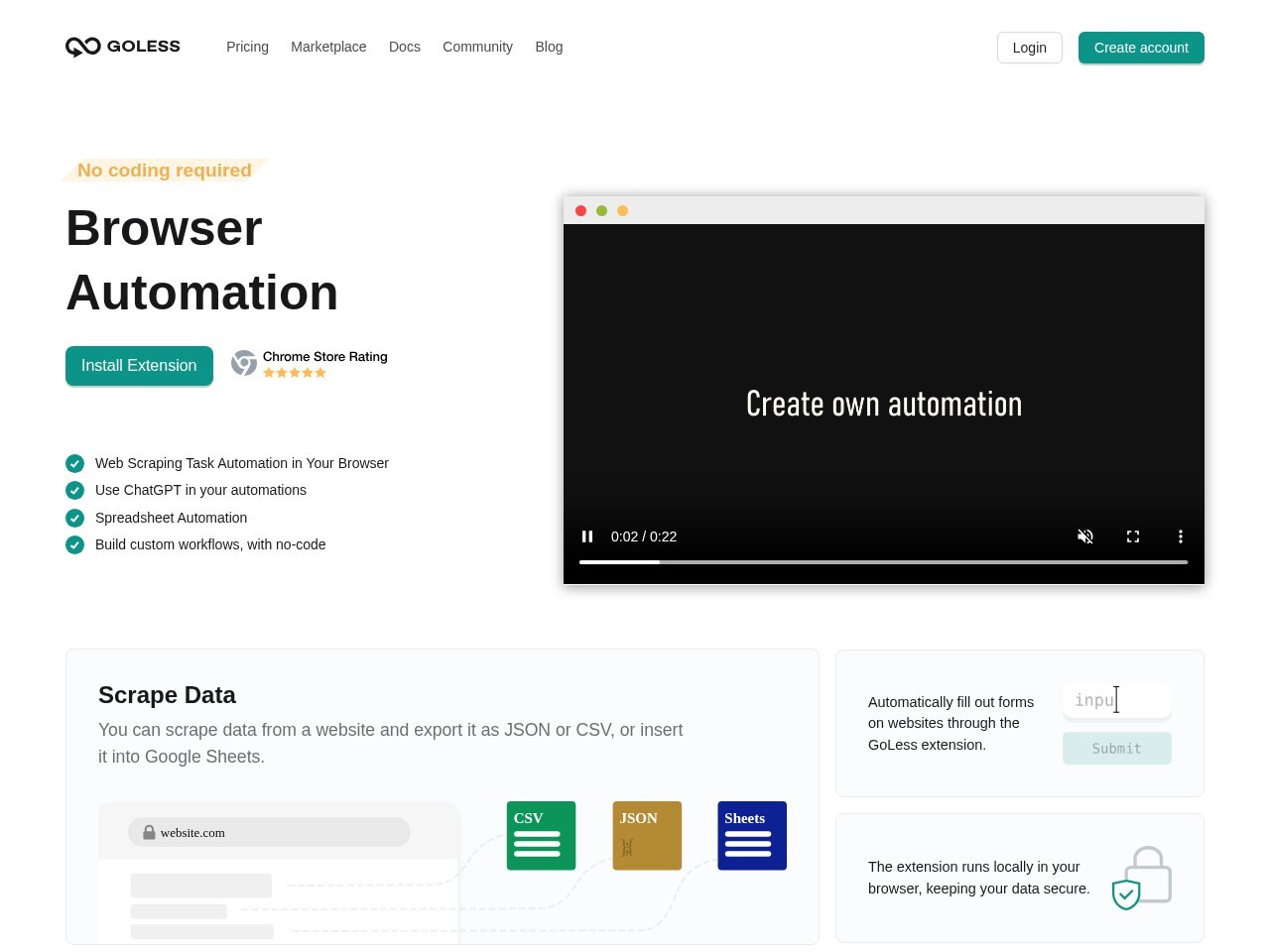Unmute the video with the speaker icon
This screenshot has width=1270, height=952.
[1085, 536]
